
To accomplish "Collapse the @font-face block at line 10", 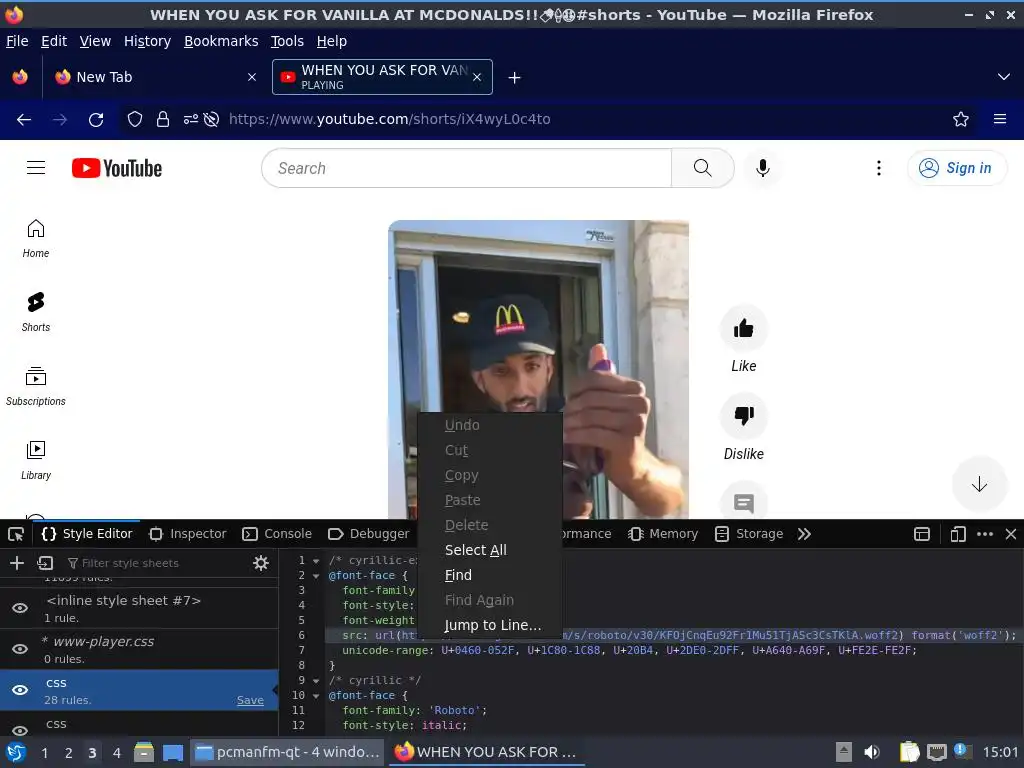I will [315, 696].
